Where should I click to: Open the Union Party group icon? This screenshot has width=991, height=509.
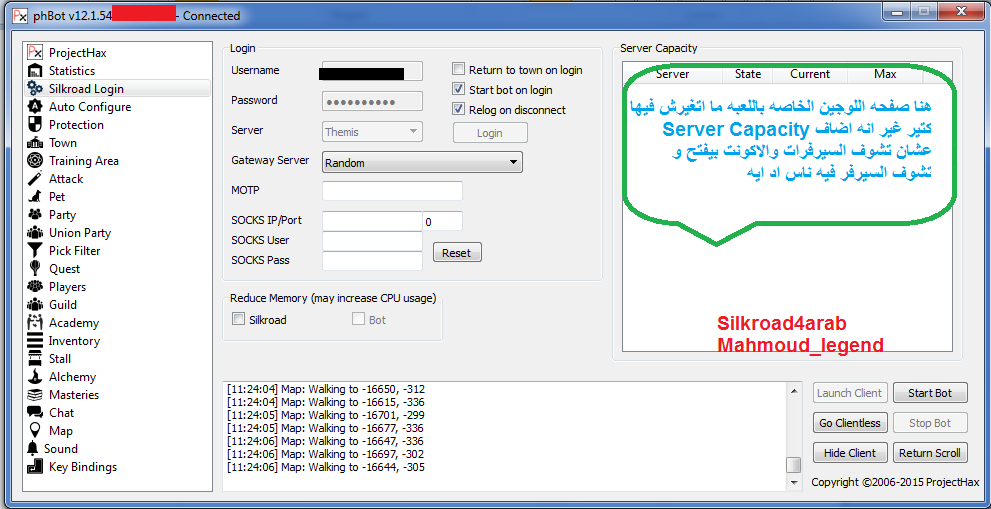[x=35, y=233]
